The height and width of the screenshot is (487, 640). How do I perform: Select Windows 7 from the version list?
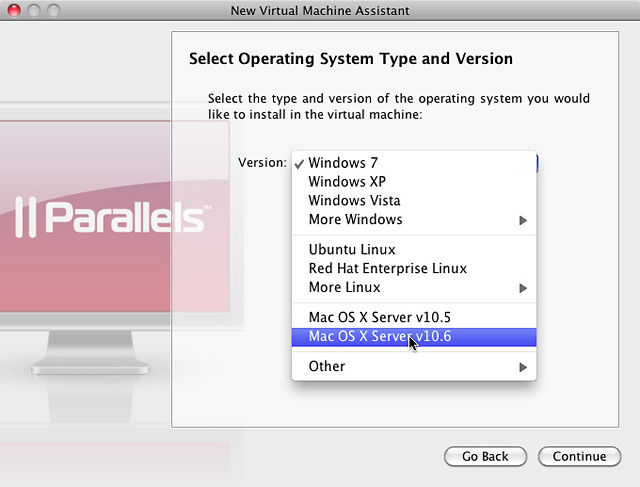click(x=414, y=163)
